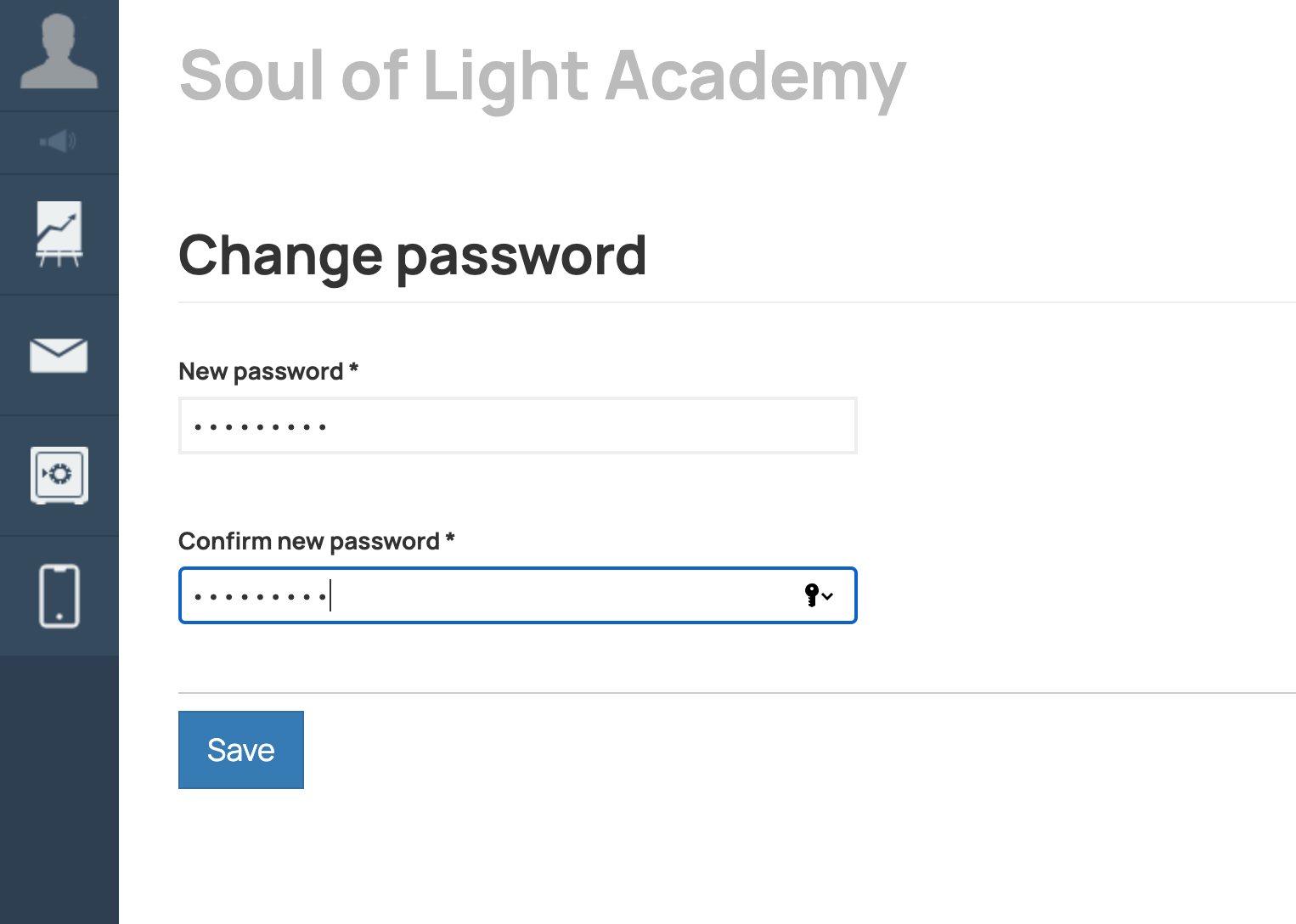
Task: Click the "Confirm new password" field label
Action: 309,541
